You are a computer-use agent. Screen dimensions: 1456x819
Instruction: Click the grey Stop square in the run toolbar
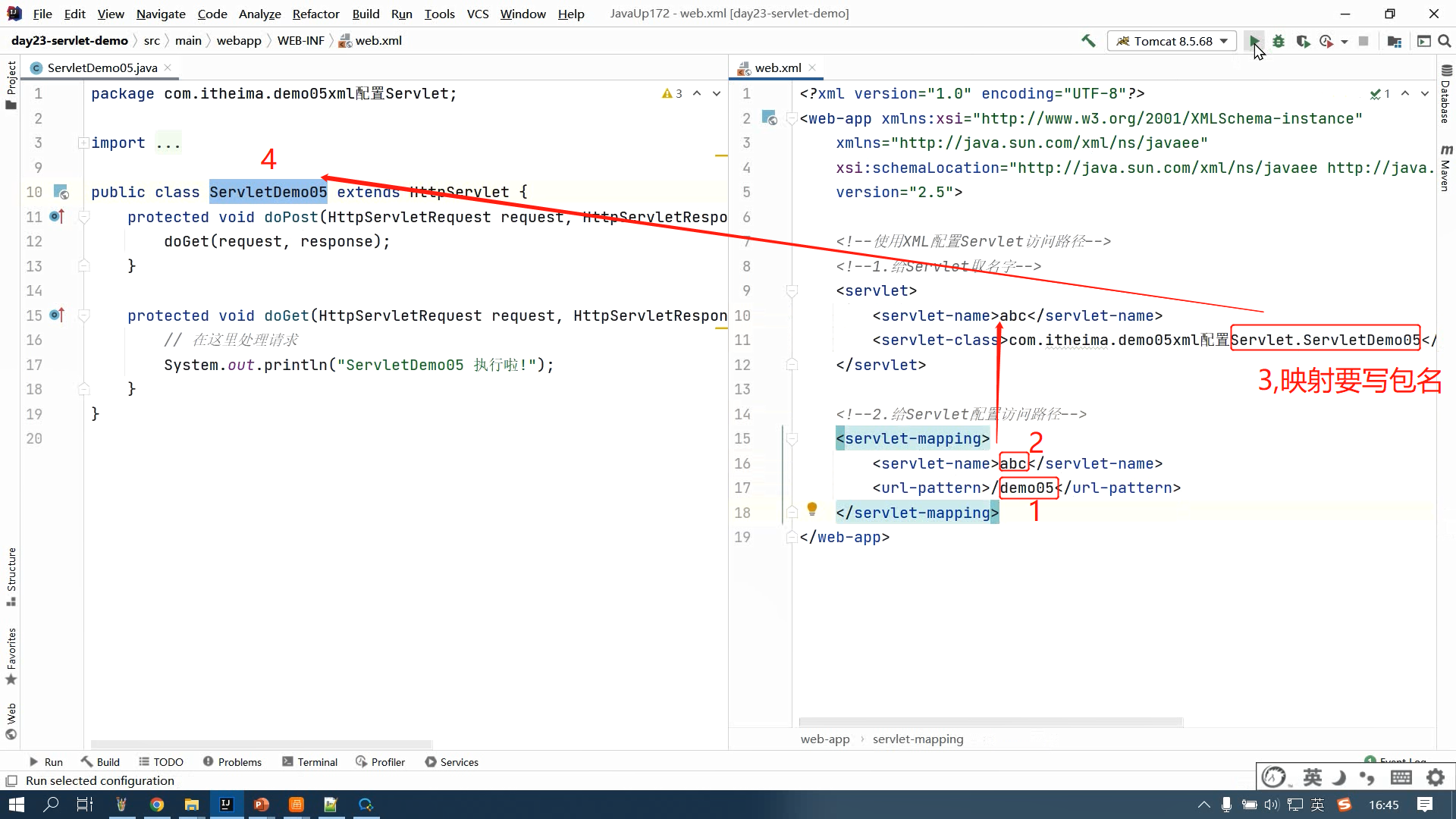(1363, 41)
